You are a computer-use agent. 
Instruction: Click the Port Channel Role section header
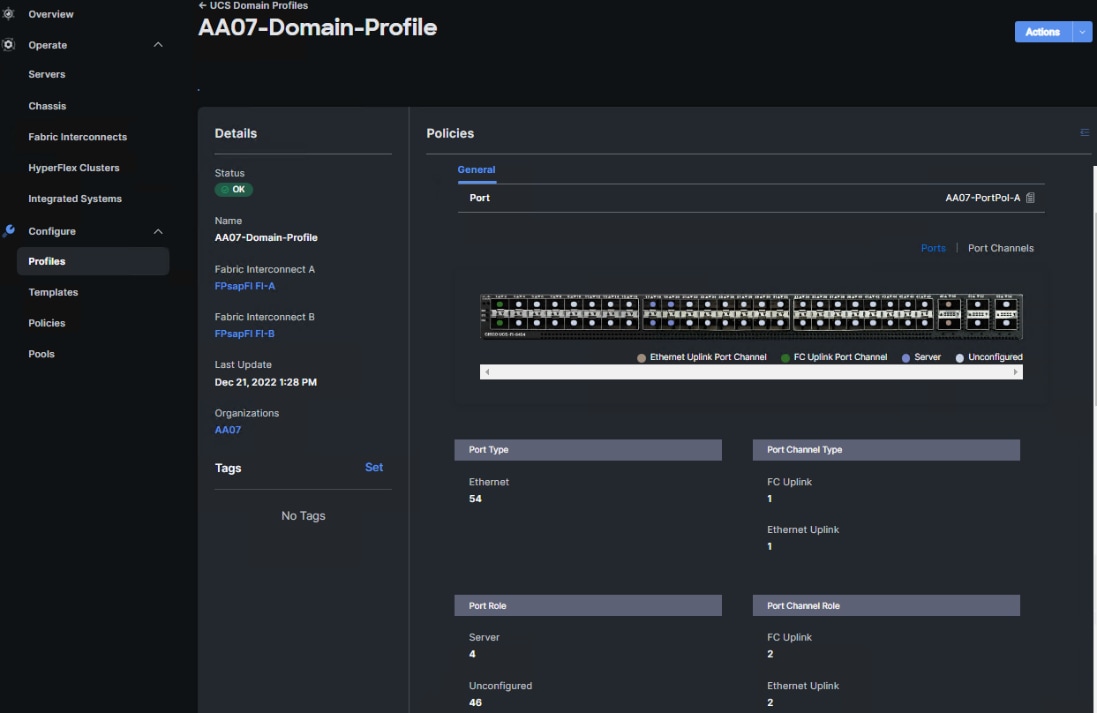(886, 605)
